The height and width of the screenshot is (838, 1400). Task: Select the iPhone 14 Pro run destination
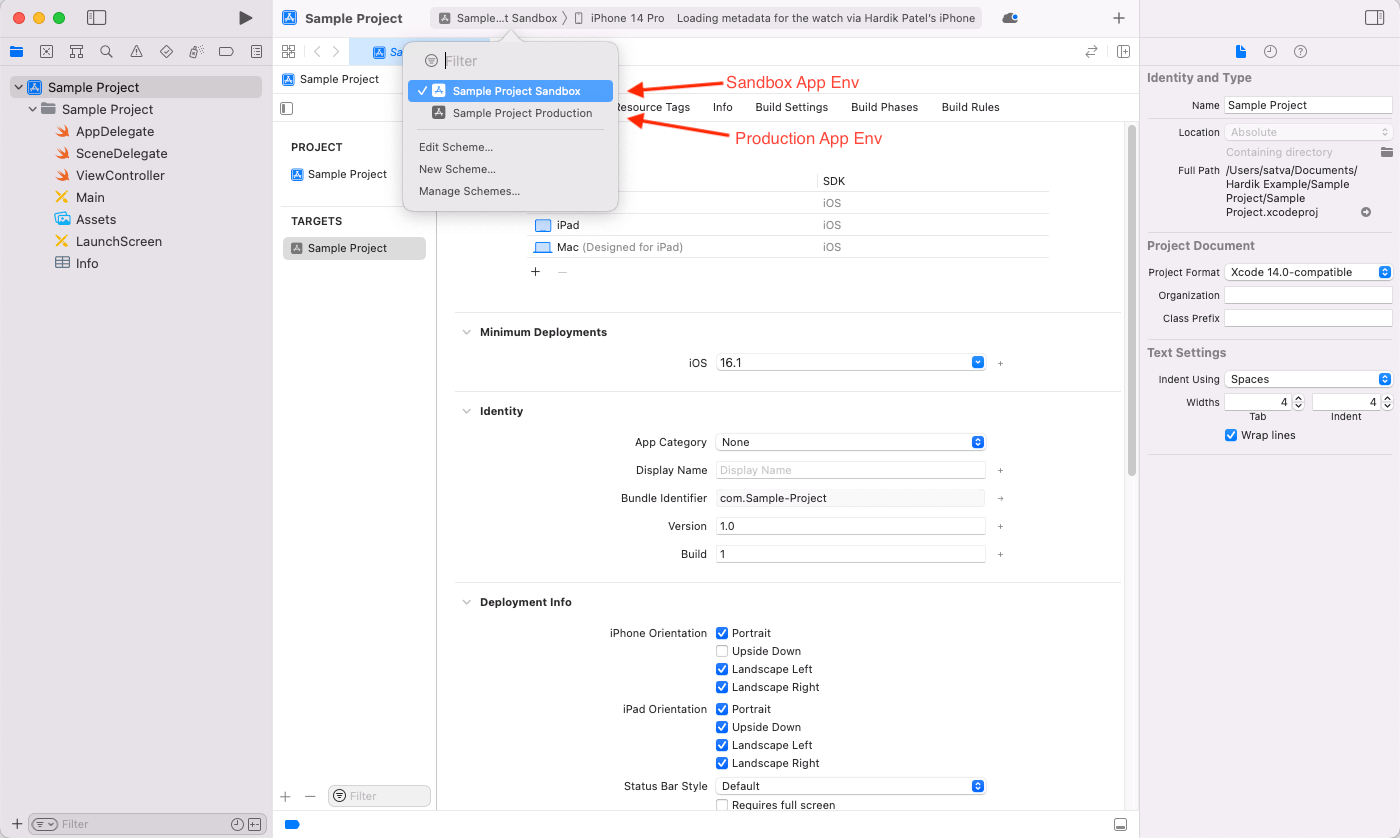620,18
